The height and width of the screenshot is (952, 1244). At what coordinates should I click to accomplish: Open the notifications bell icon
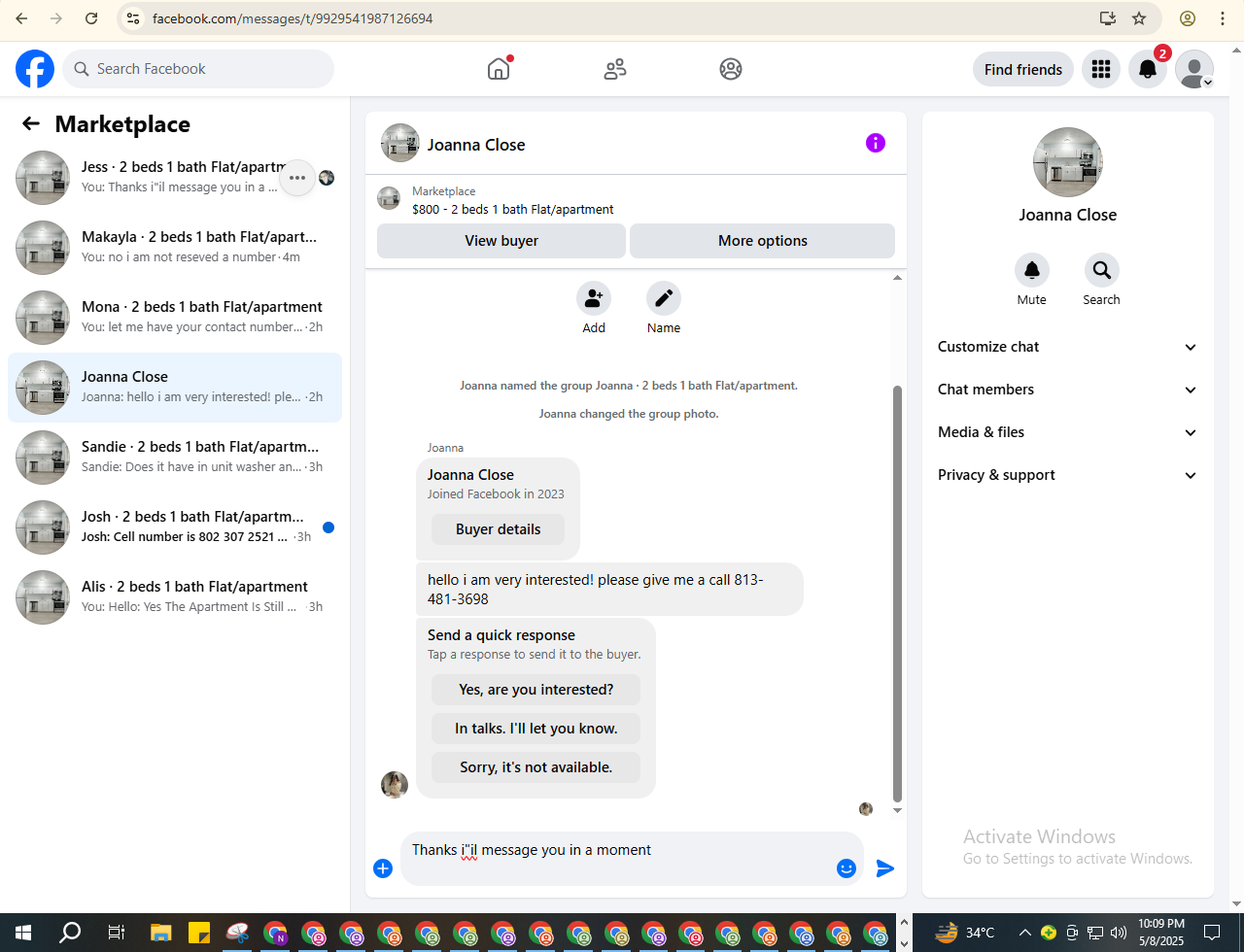[x=1148, y=69]
